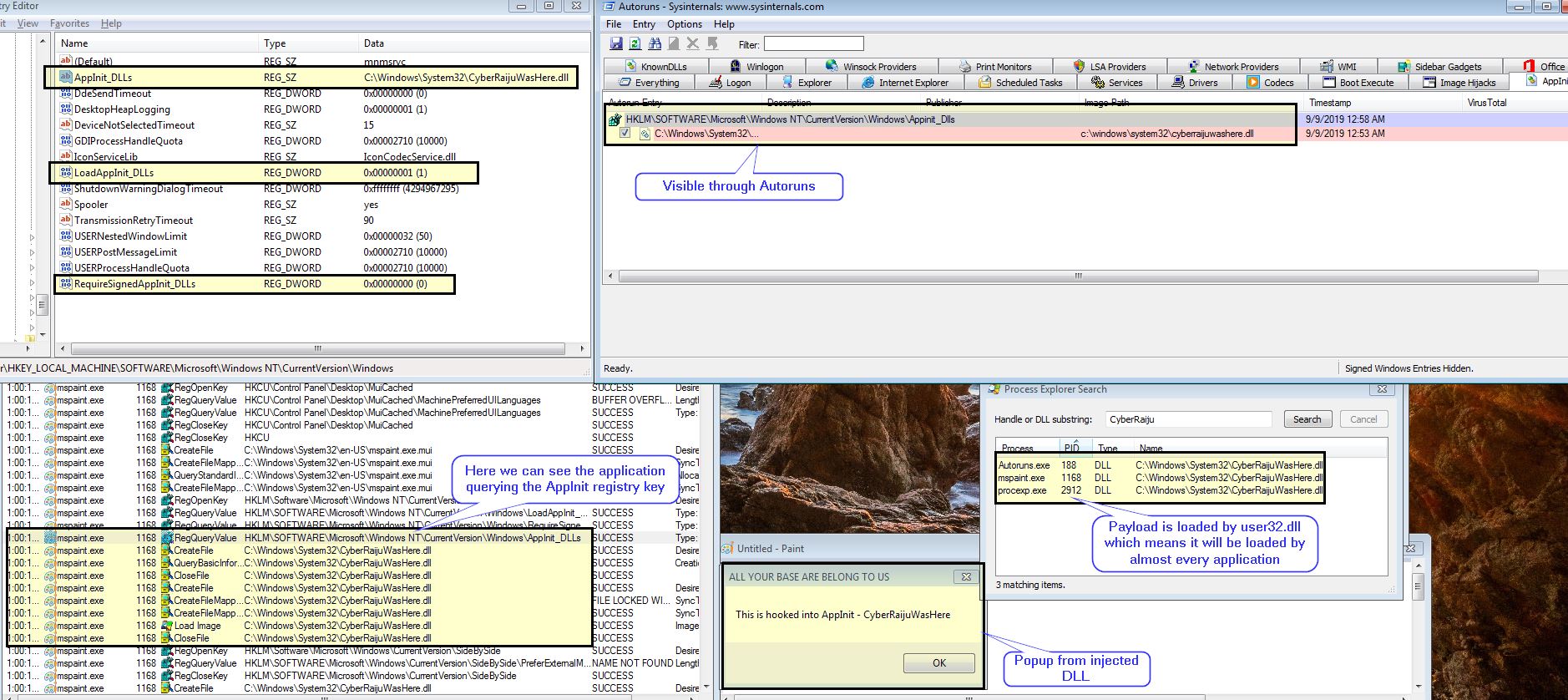The height and width of the screenshot is (700, 1568).
Task: Open the Winlogon tab
Action: (756, 66)
